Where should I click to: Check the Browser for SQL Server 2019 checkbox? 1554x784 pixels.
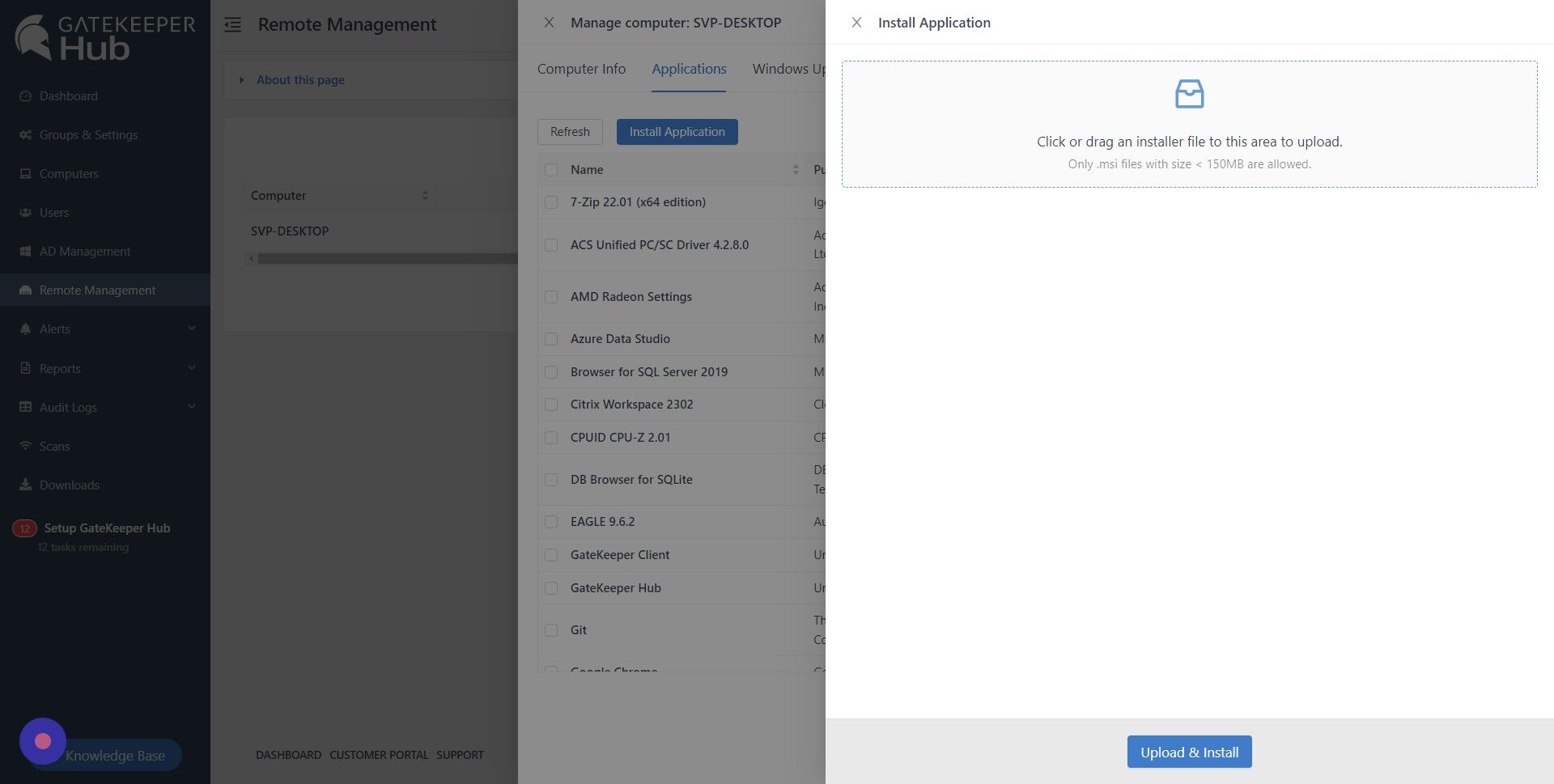(551, 372)
